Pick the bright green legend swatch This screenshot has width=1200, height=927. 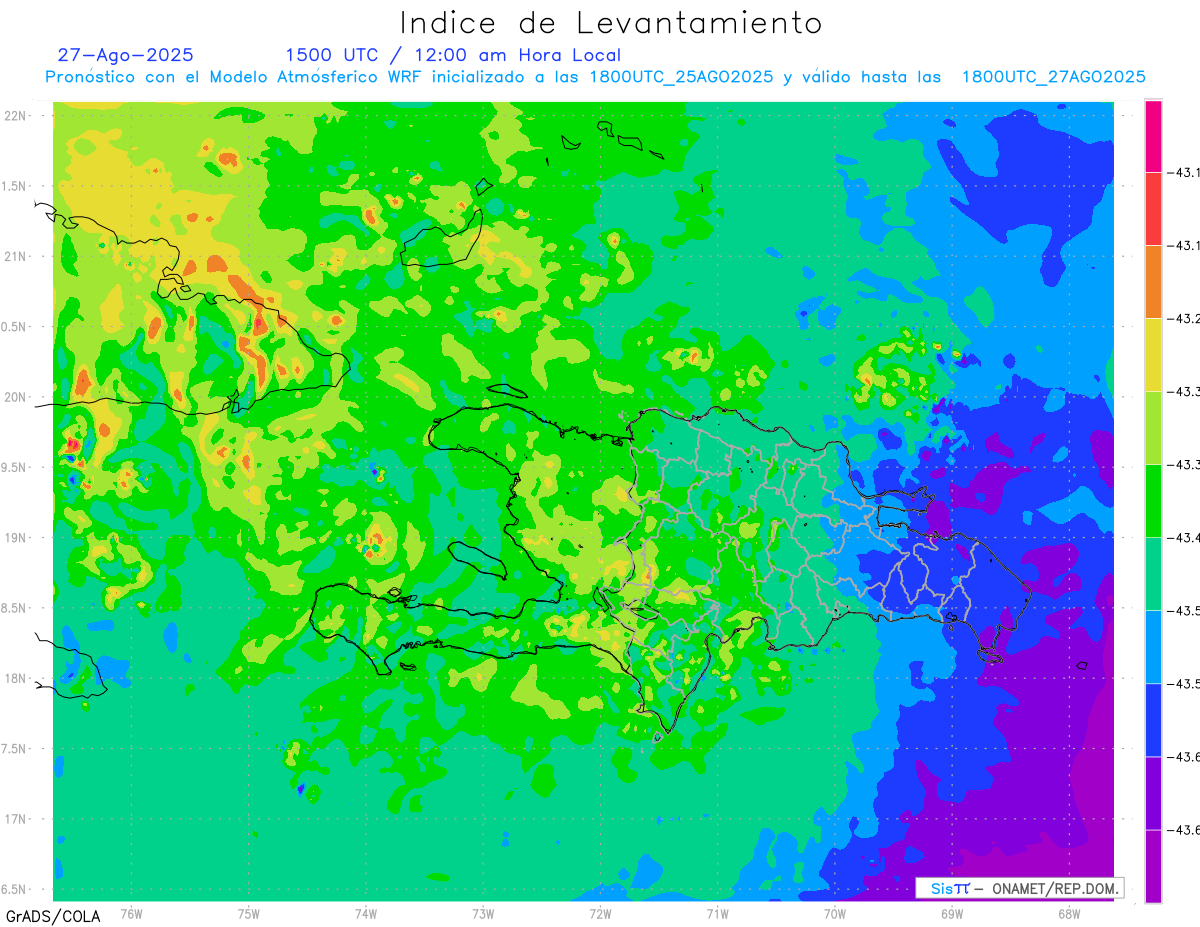pyautogui.click(x=1153, y=501)
